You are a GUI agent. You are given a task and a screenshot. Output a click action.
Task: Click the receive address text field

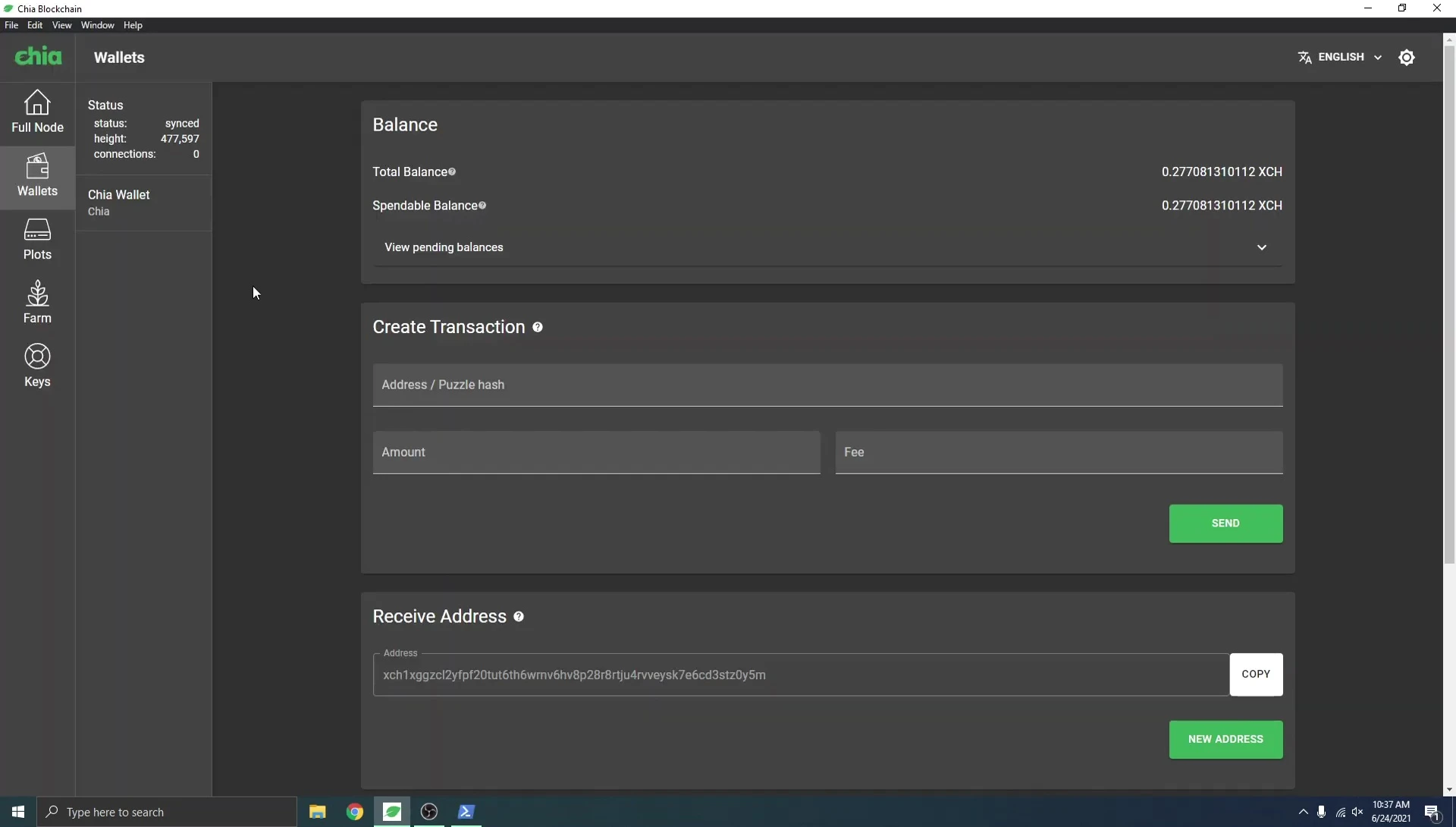(x=801, y=674)
